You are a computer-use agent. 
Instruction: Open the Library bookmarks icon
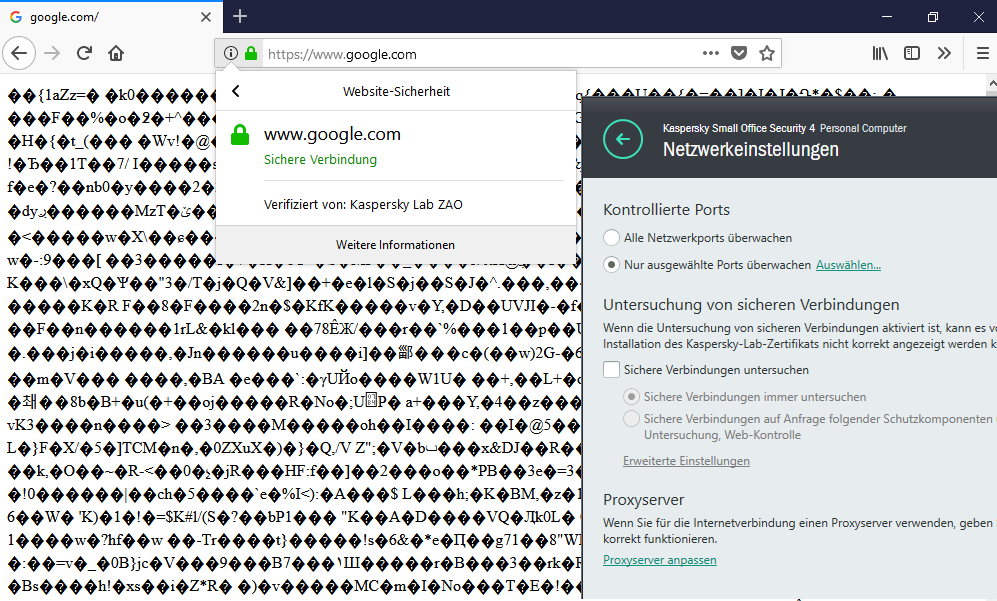(x=880, y=53)
